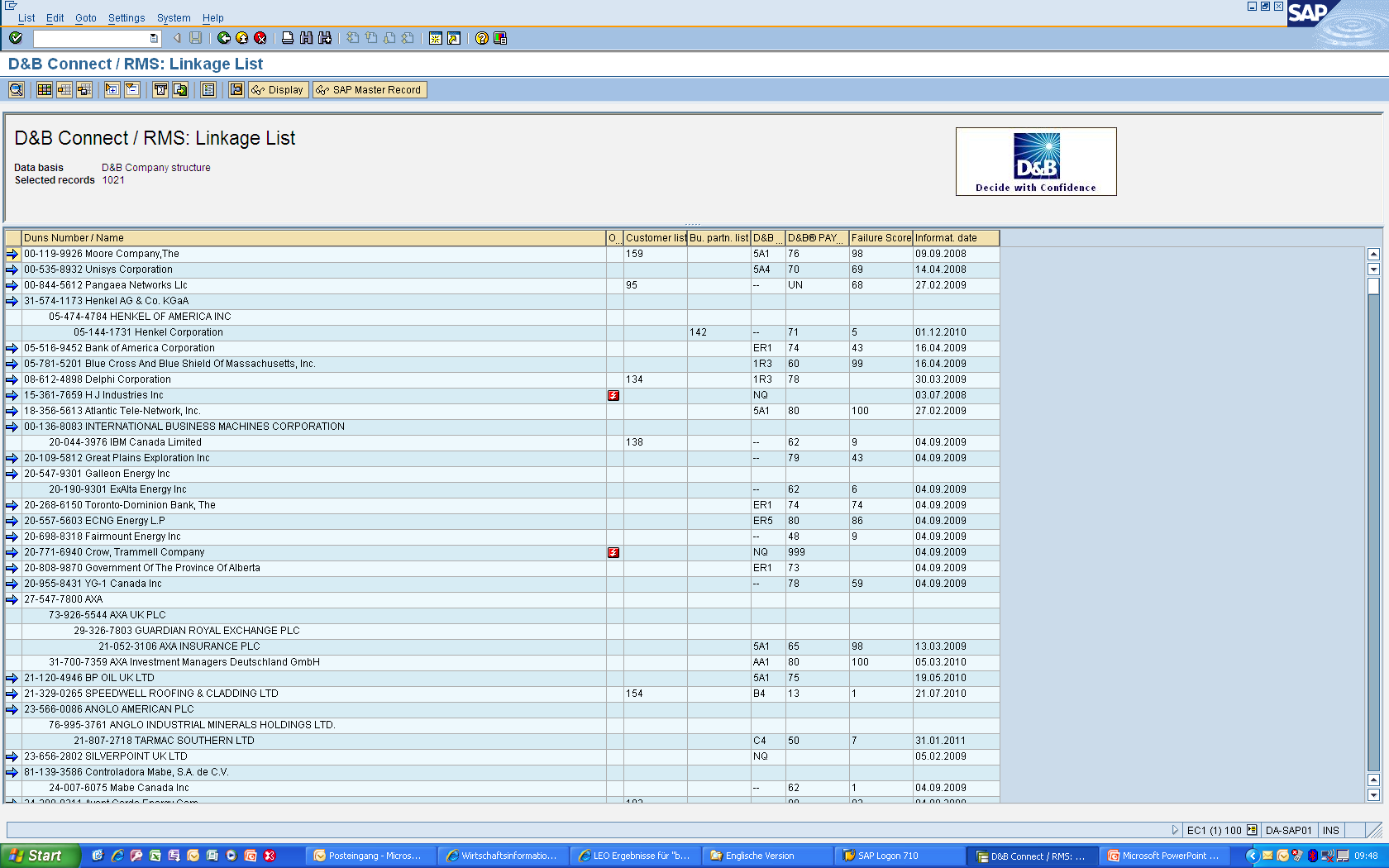Select the row 05-144-1731 Henkel Corporation
The width and height of the screenshot is (1389, 868).
coord(503,332)
